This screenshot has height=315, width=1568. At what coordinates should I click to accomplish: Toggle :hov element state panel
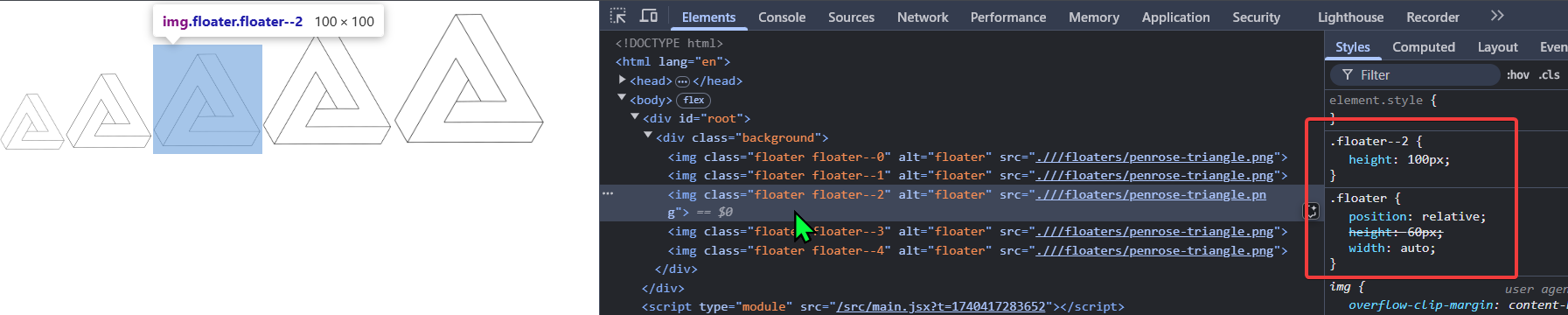(x=1517, y=75)
